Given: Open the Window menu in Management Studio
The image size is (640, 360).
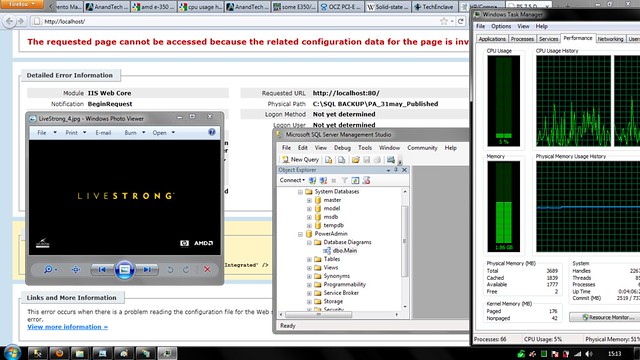Looking at the screenshot, I should pyautogui.click(x=389, y=148).
